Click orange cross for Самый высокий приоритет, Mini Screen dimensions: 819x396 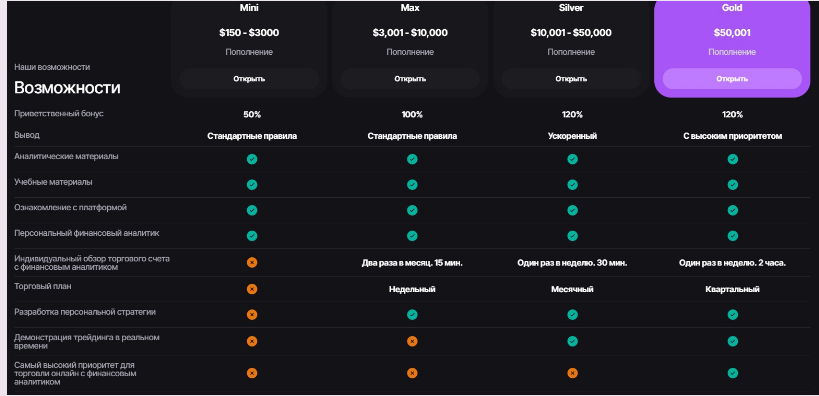tap(252, 373)
